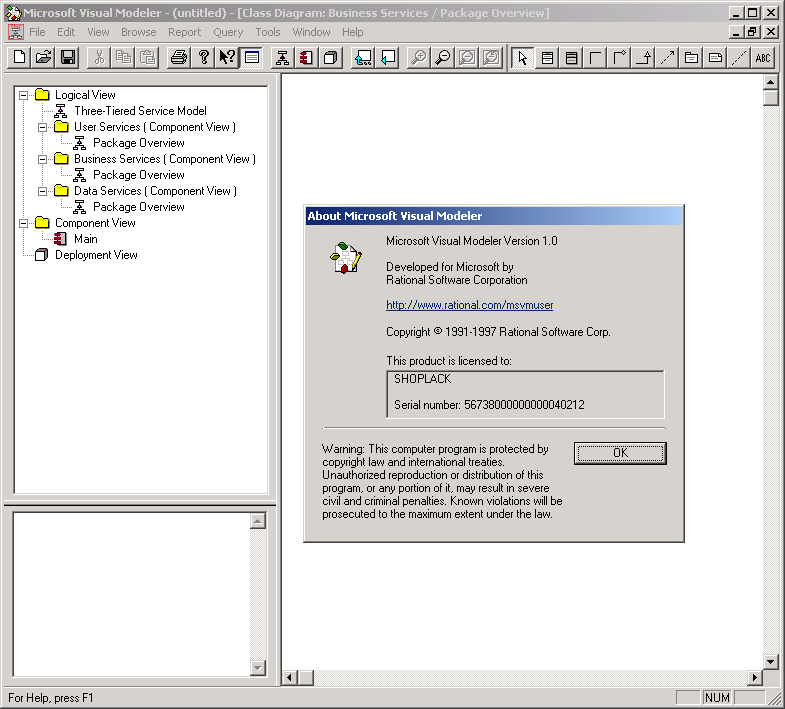Activate context help arrow-question icon
The height and width of the screenshot is (709, 785).
(x=227, y=58)
